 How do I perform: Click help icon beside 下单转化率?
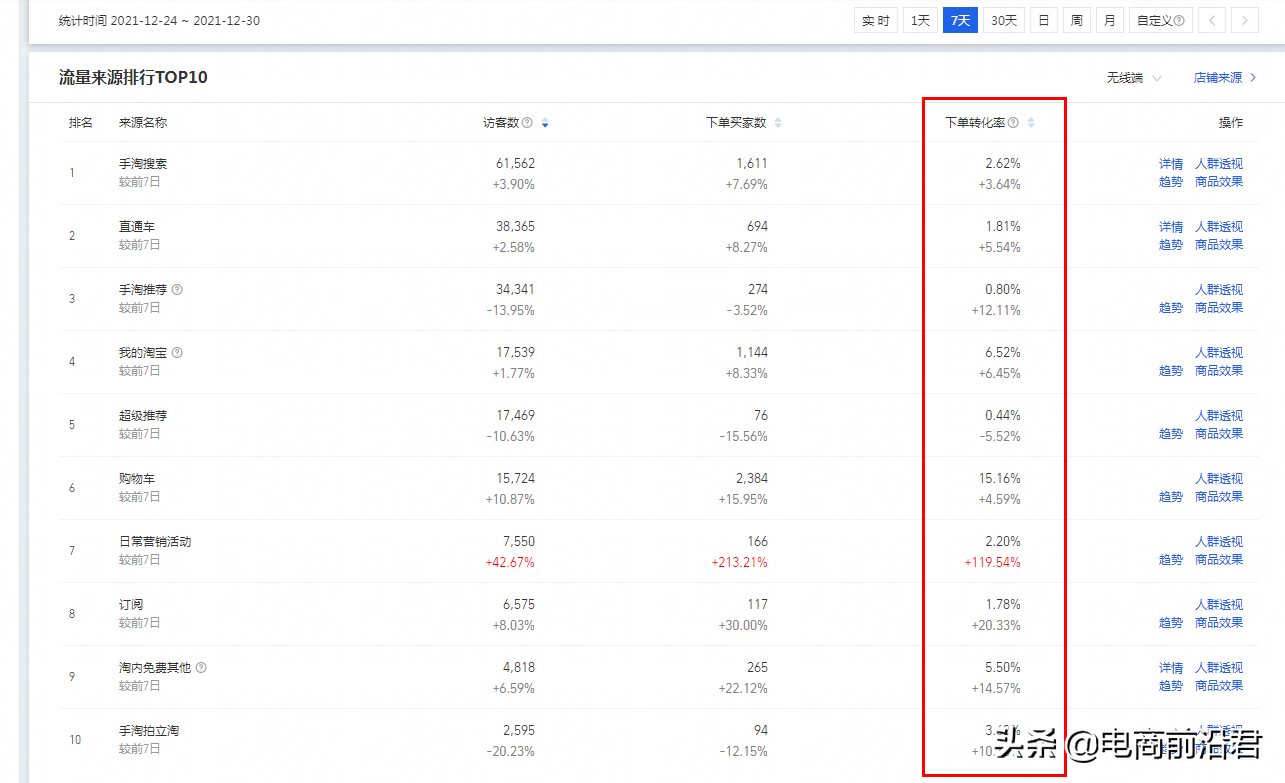pos(1013,123)
